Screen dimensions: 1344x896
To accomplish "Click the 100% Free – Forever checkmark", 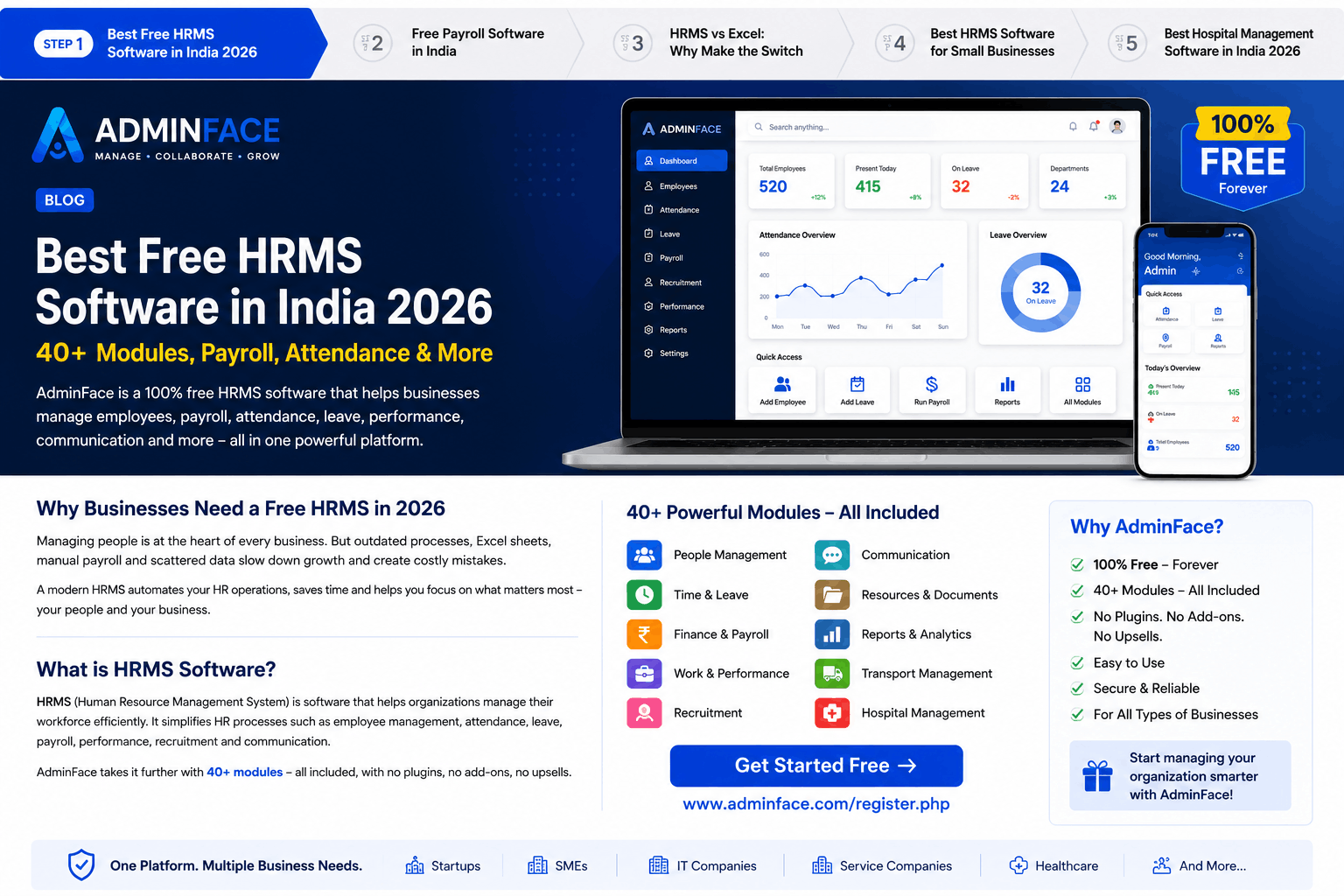I will click(x=1078, y=565).
